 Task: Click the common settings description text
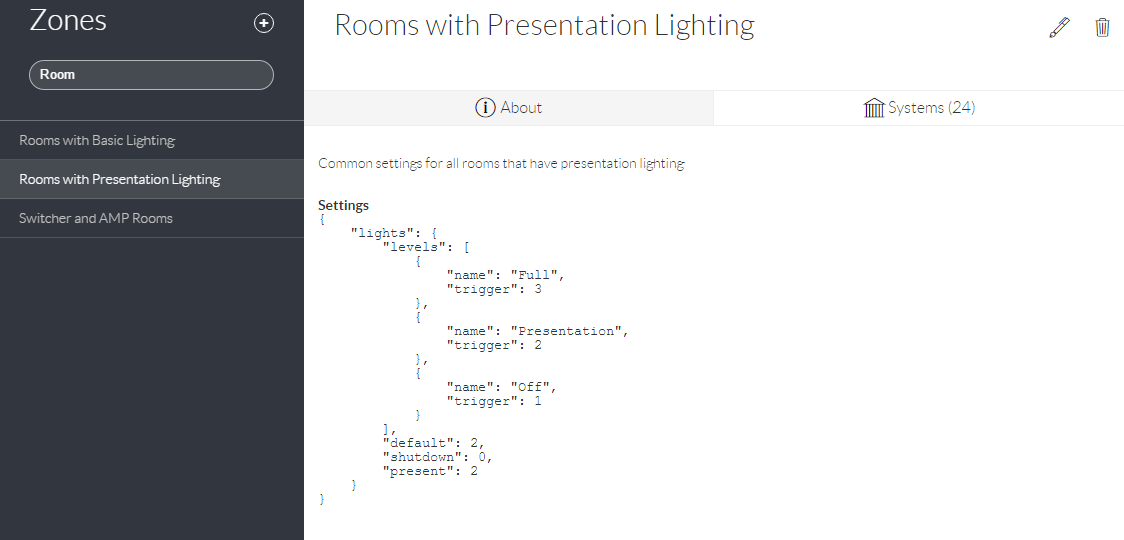[x=501, y=163]
